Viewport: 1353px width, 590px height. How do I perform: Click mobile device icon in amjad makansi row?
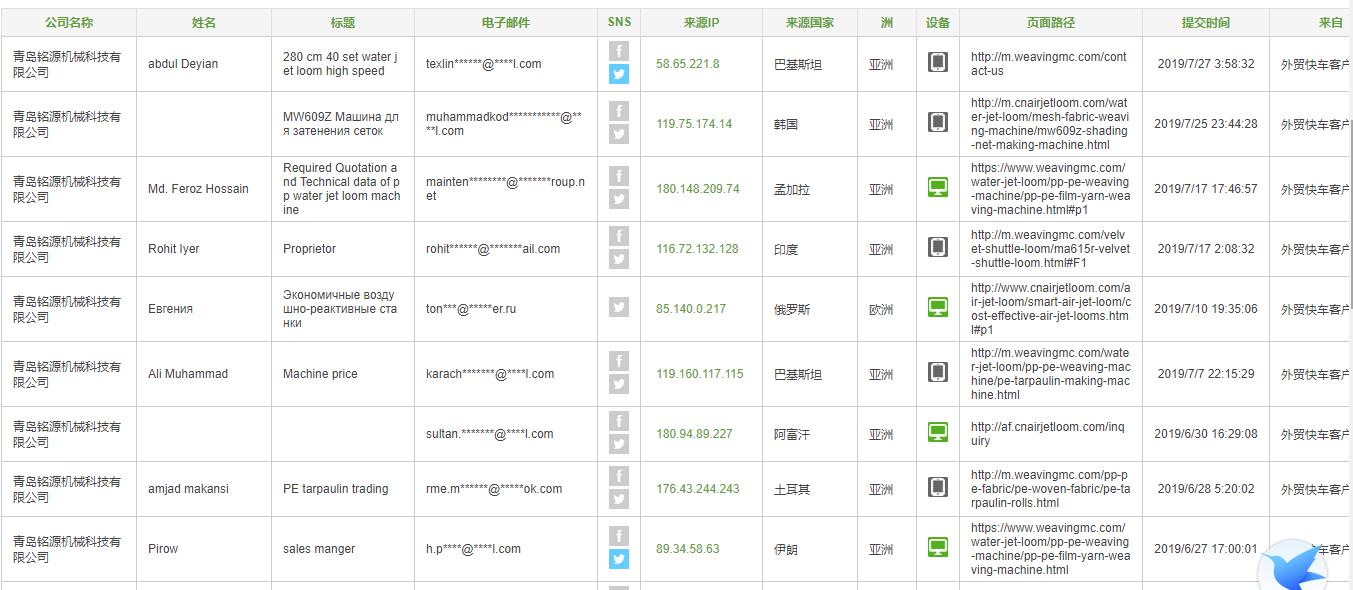coord(937,488)
